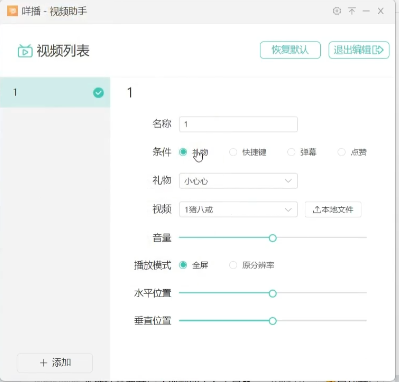
Task: Minimize the 咩播 window
Action: pyautogui.click(x=366, y=11)
